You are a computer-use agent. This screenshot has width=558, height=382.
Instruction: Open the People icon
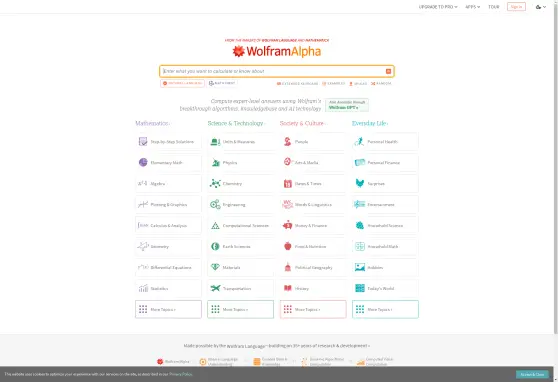pyautogui.click(x=288, y=142)
